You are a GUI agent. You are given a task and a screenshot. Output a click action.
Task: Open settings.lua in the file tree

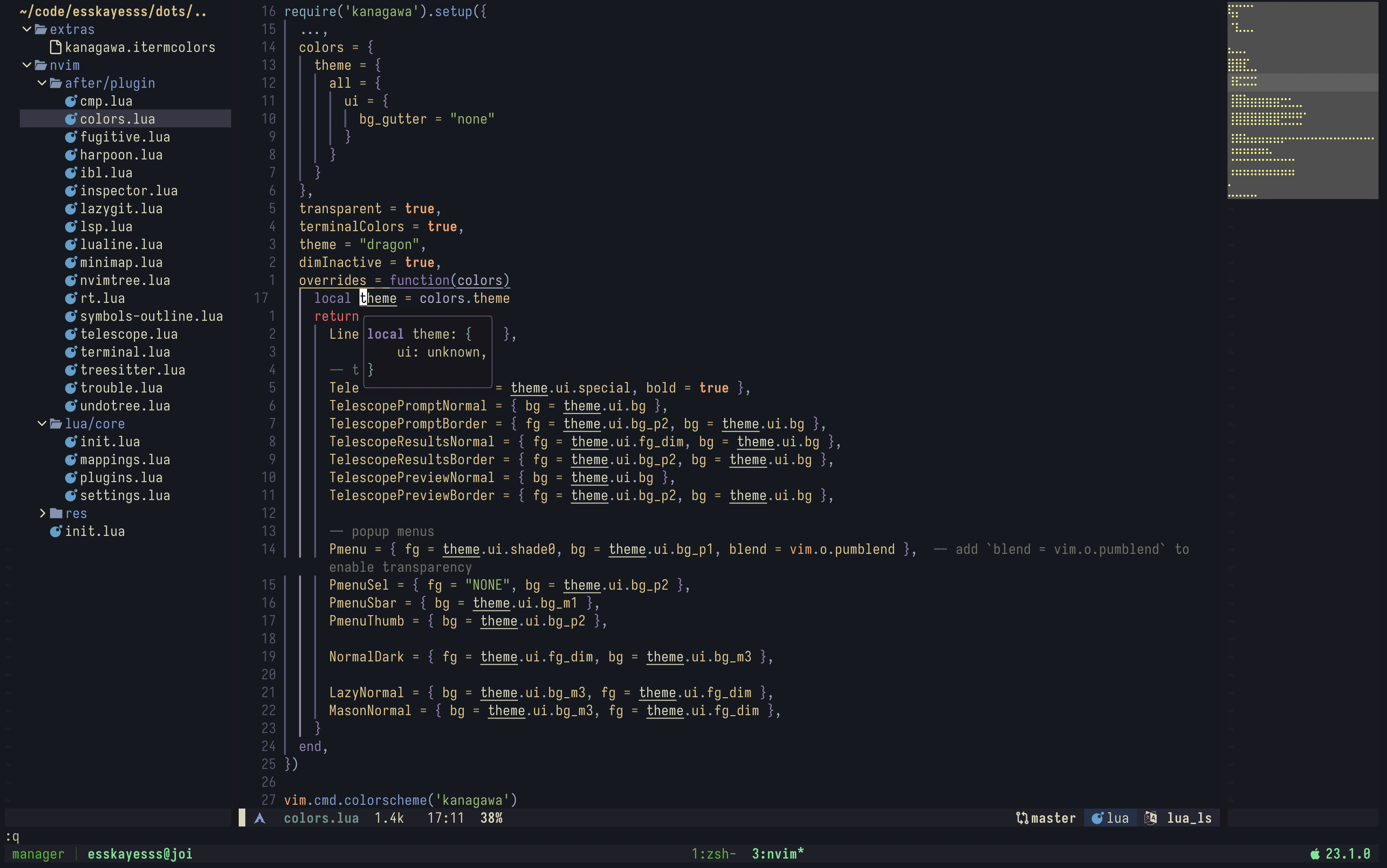tap(125, 495)
